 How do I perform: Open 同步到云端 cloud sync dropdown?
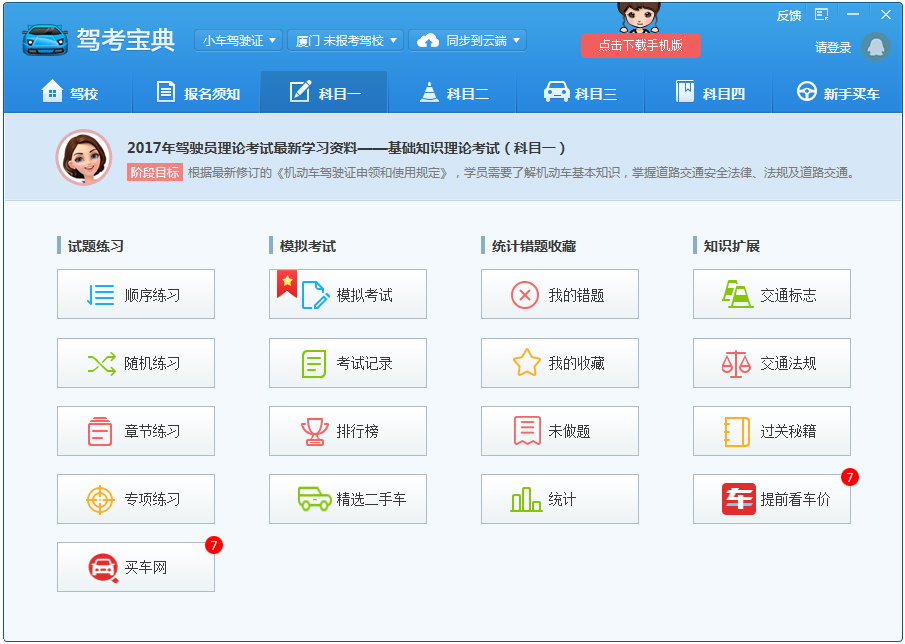point(468,41)
